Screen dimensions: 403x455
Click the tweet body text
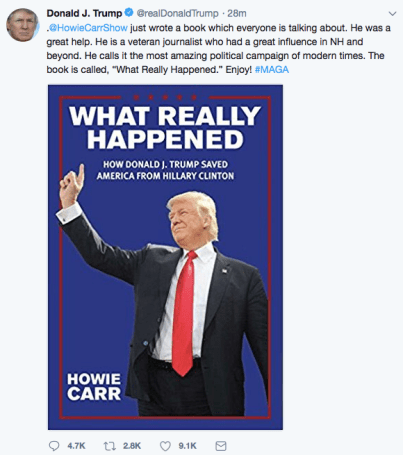pyautogui.click(x=218, y=49)
